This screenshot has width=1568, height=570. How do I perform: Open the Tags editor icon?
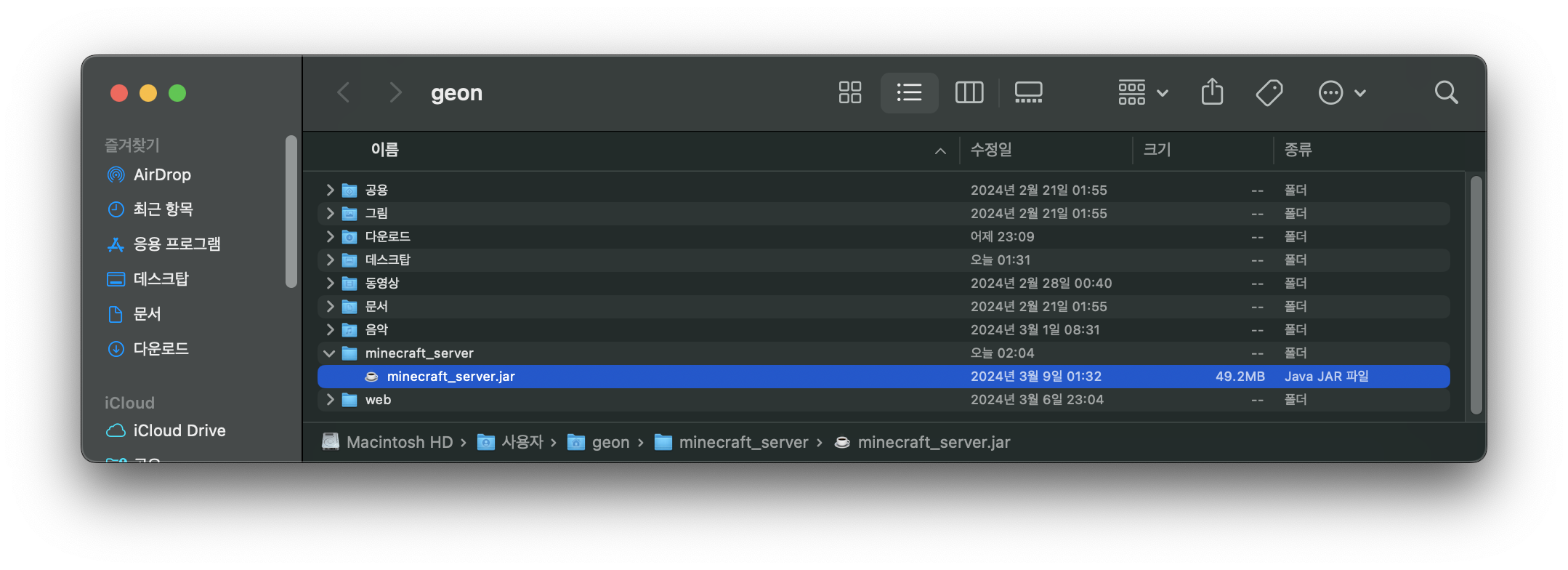[1269, 92]
